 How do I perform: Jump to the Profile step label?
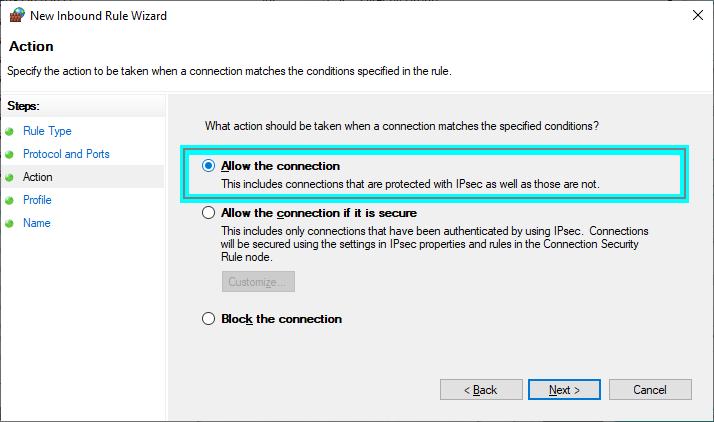coord(37,200)
